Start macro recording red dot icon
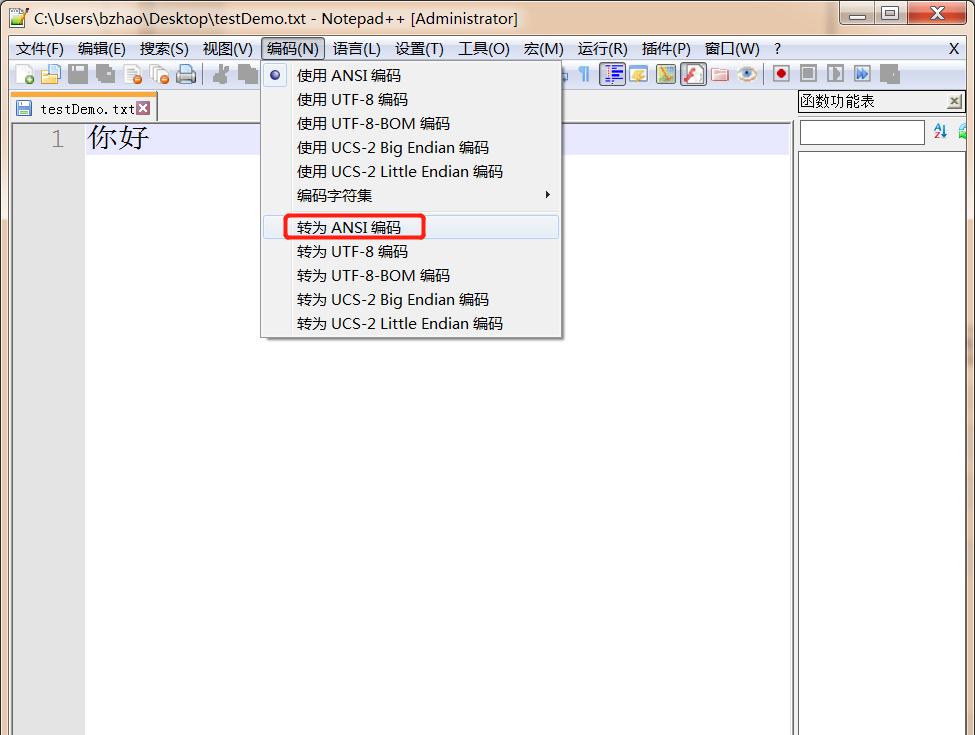975x735 pixels. [781, 74]
